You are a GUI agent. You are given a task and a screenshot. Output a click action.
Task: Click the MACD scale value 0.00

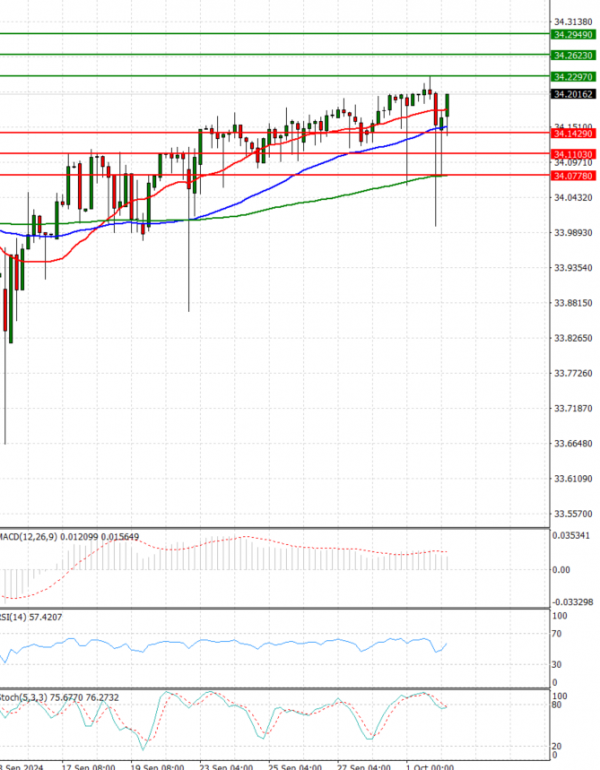(x=561, y=570)
